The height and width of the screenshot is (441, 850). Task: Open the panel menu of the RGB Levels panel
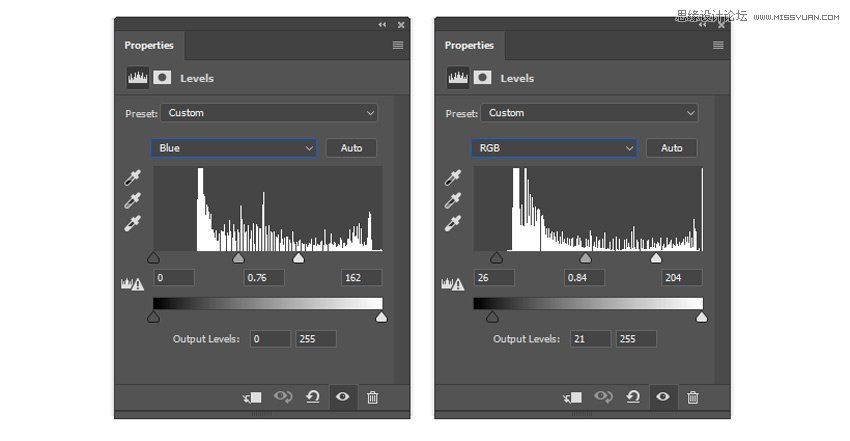click(718, 45)
